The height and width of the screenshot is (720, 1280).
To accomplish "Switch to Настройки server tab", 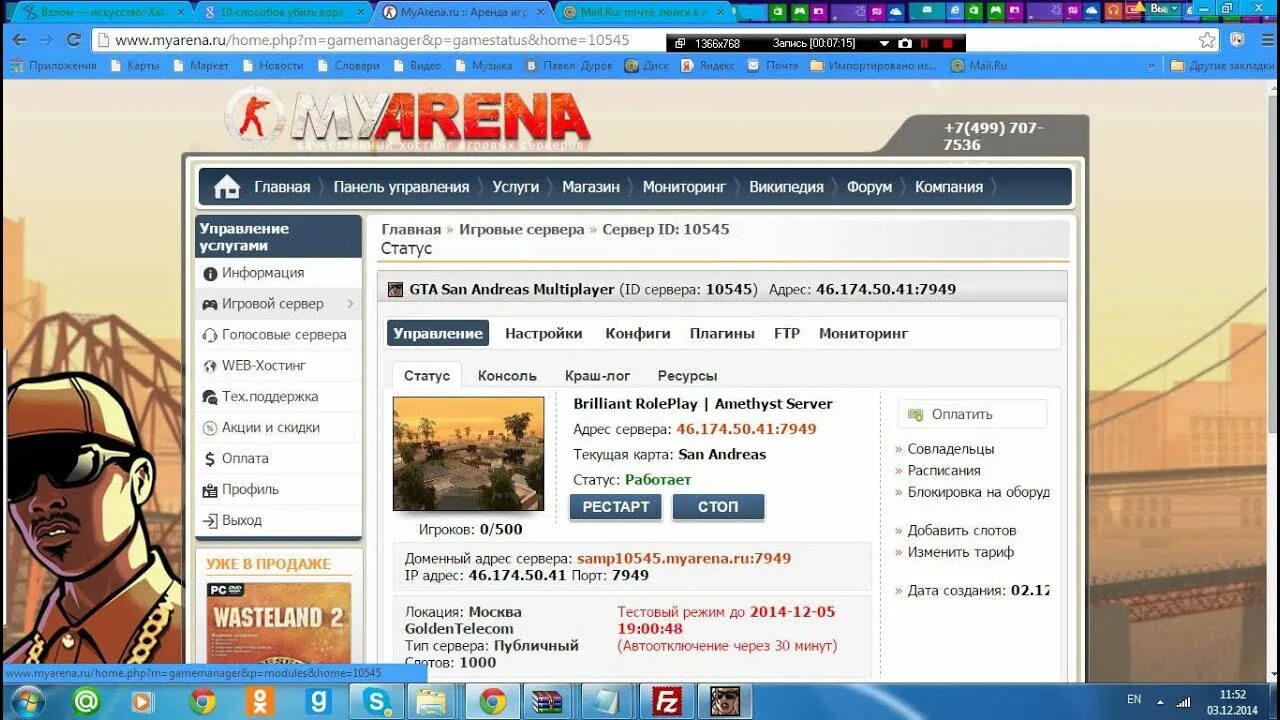I will 544,334.
